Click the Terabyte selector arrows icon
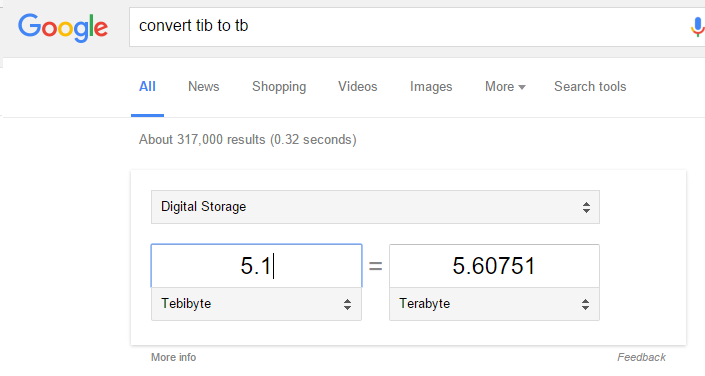Image resolution: width=705 pixels, height=376 pixels. pos(585,304)
